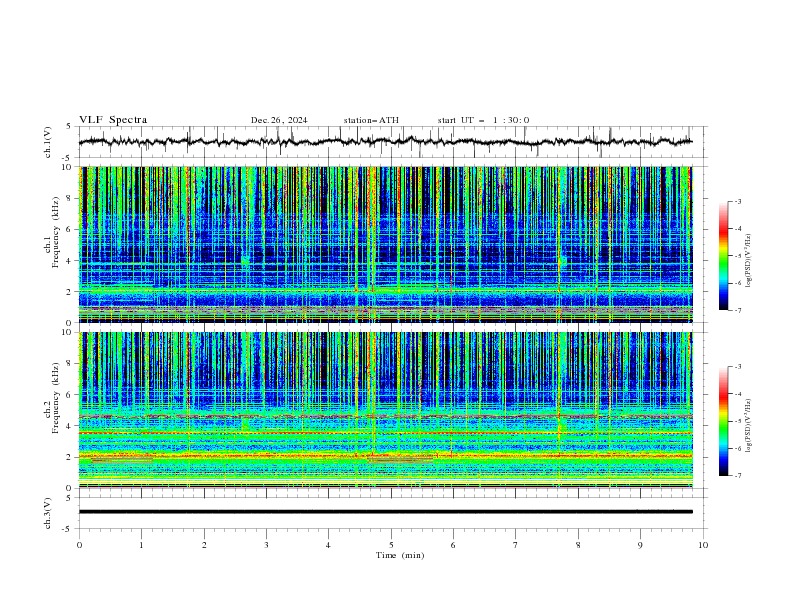The width and height of the screenshot is (792, 612).
Task: Click "-7" on the ch.1 color bar
Action: [x=738, y=310]
